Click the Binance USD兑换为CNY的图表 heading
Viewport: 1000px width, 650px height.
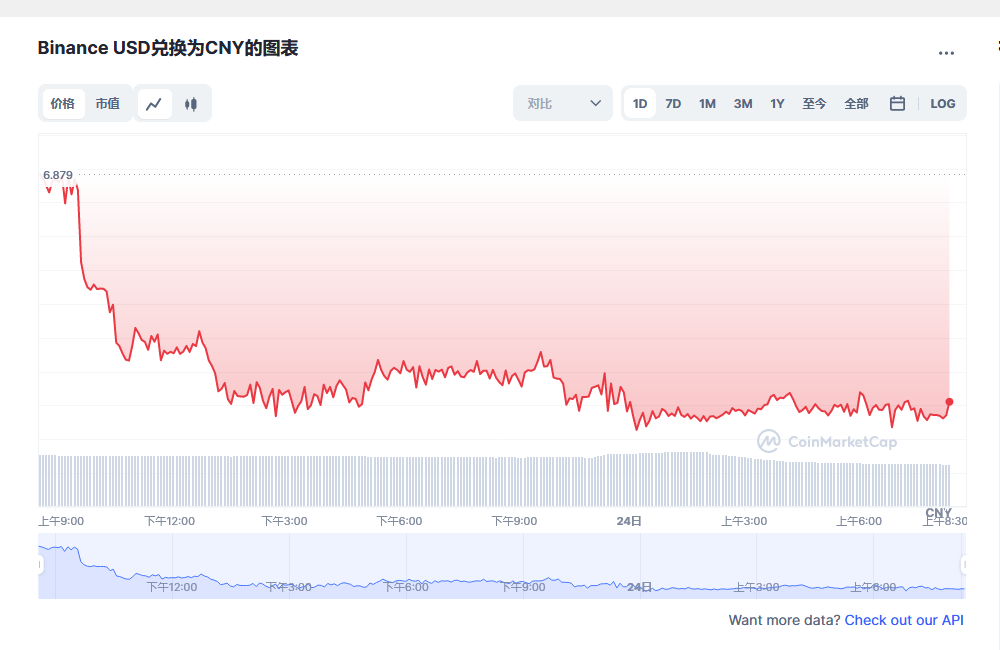pos(168,48)
